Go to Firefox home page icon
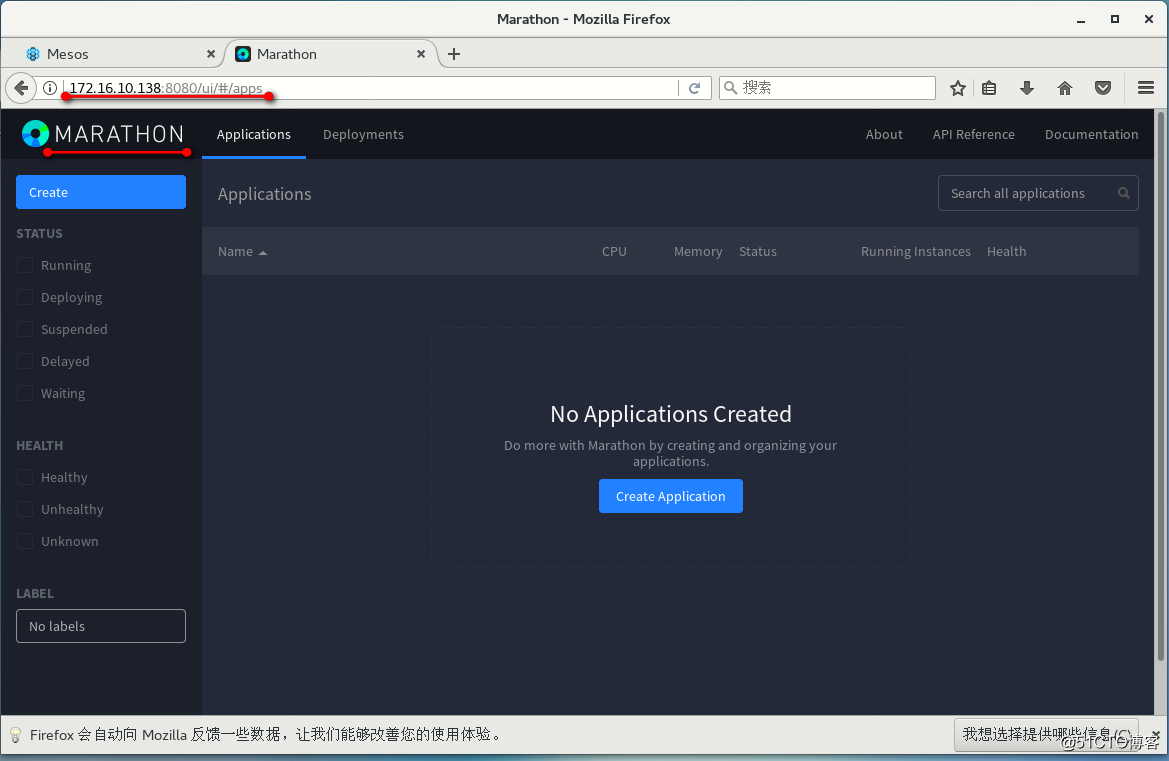Screen dimensions: 1169x761 pos(1065,88)
